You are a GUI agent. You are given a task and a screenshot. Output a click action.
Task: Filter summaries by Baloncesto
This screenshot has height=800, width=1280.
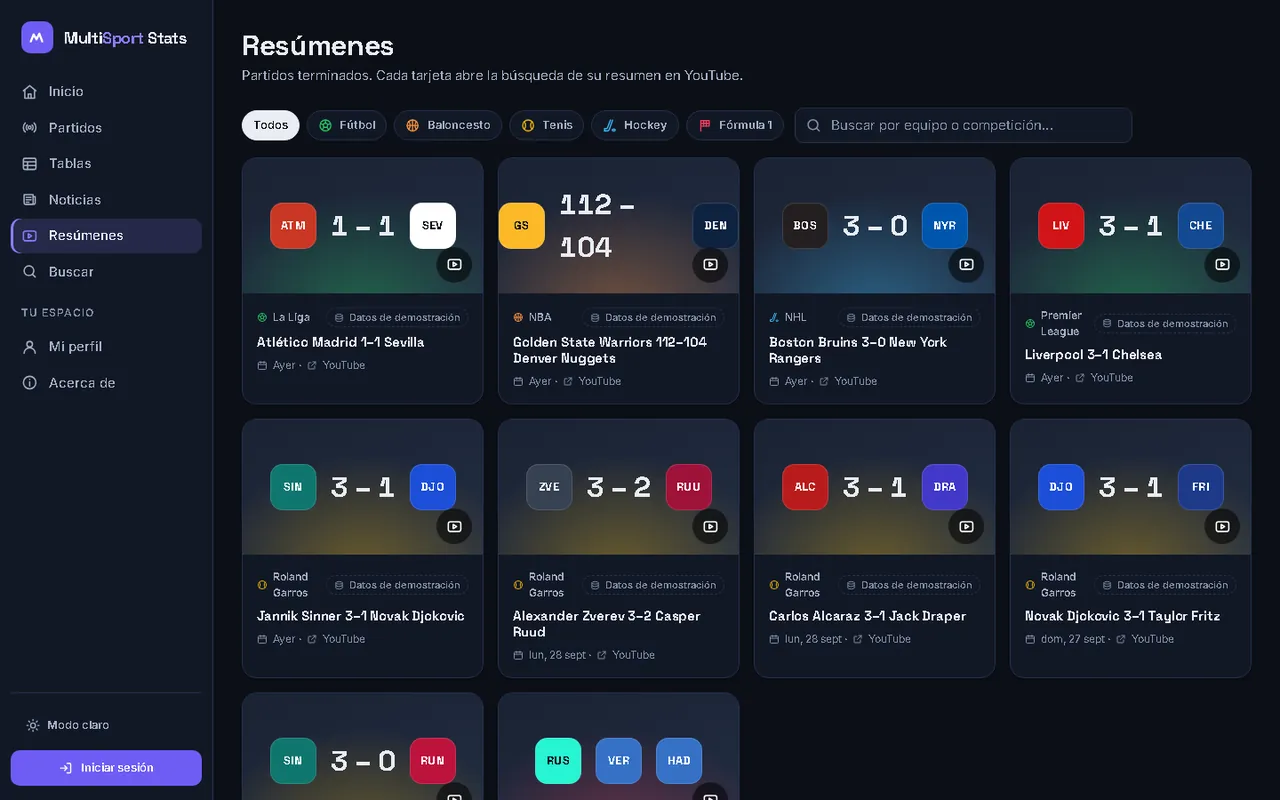pyautogui.click(x=448, y=125)
